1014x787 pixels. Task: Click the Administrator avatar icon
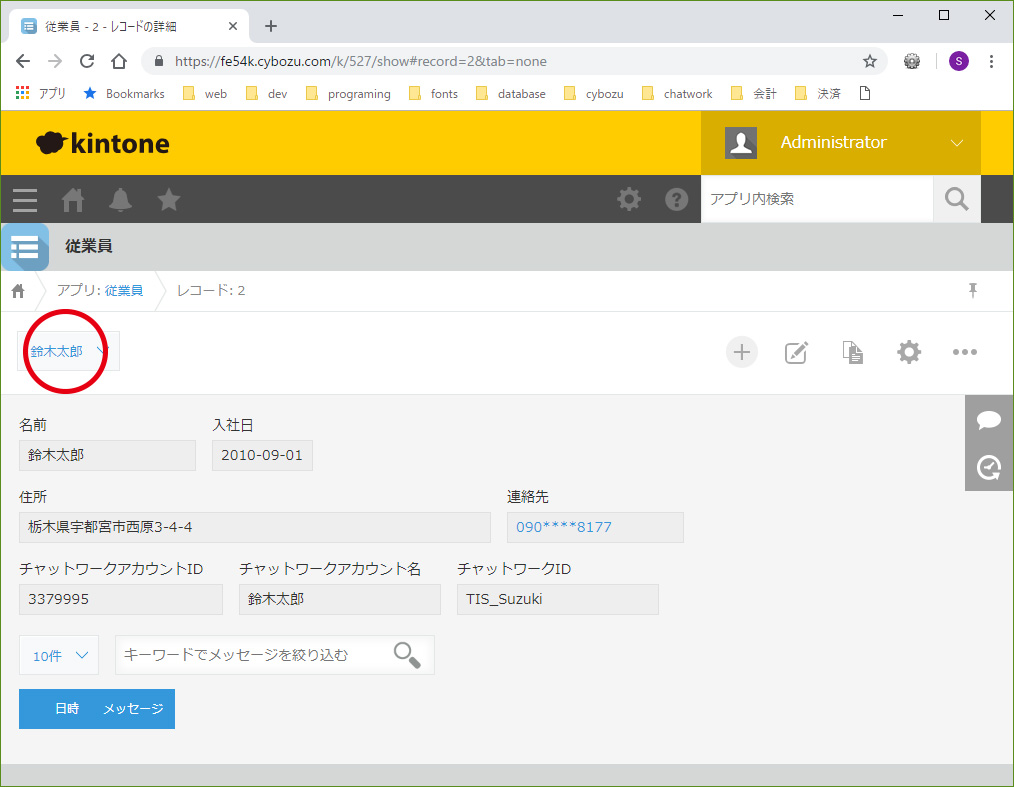point(741,143)
